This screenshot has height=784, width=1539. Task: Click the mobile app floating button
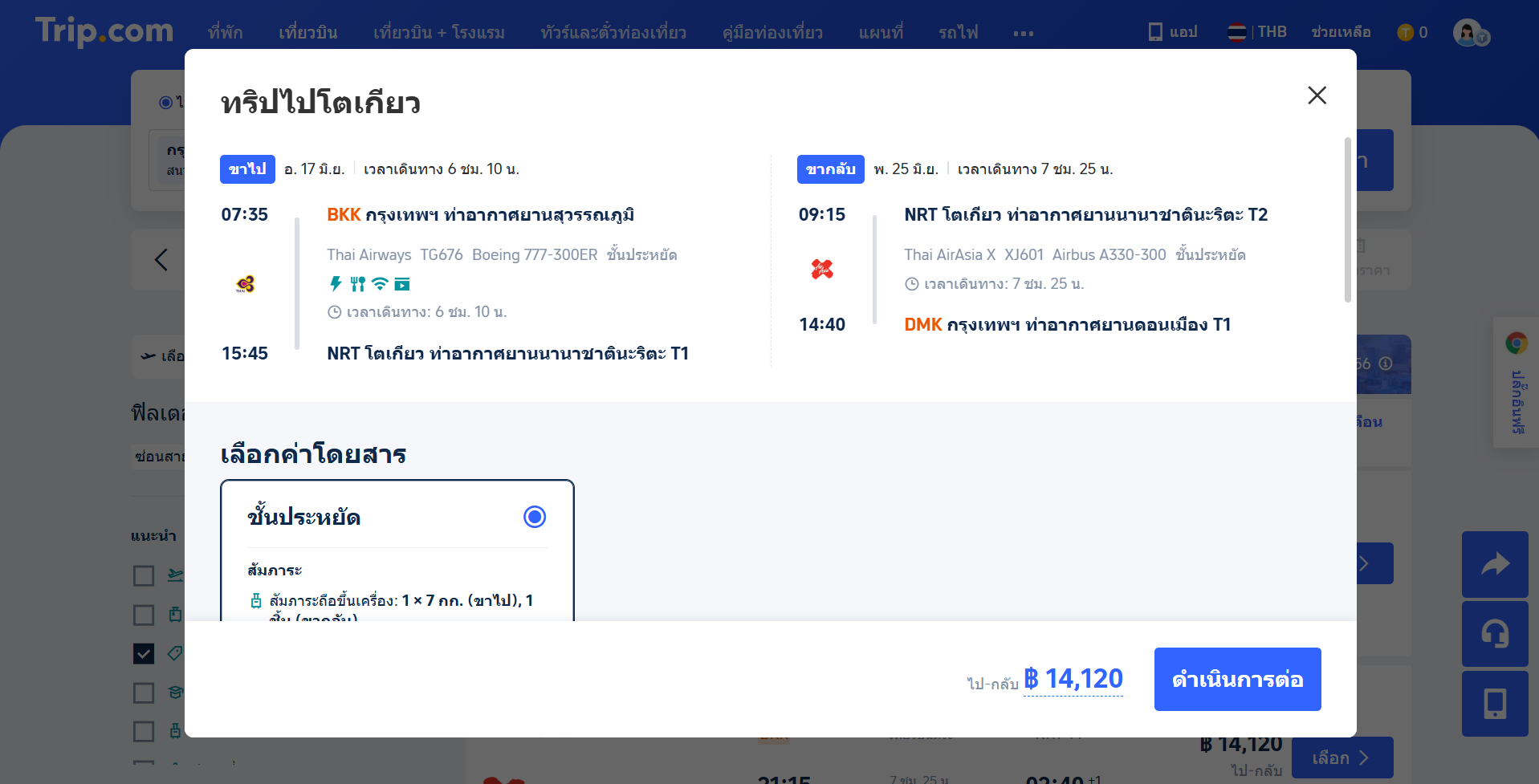(x=1495, y=704)
